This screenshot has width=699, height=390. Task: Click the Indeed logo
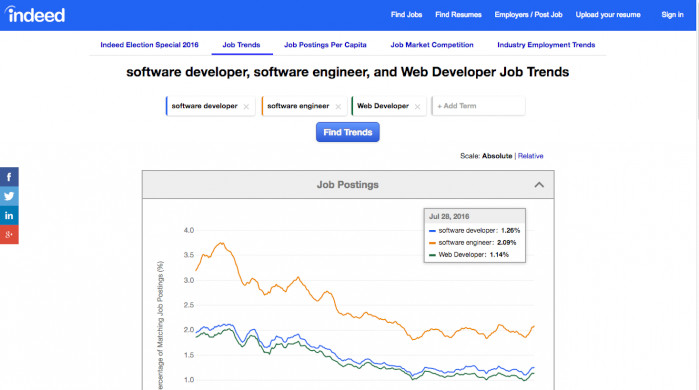click(35, 15)
